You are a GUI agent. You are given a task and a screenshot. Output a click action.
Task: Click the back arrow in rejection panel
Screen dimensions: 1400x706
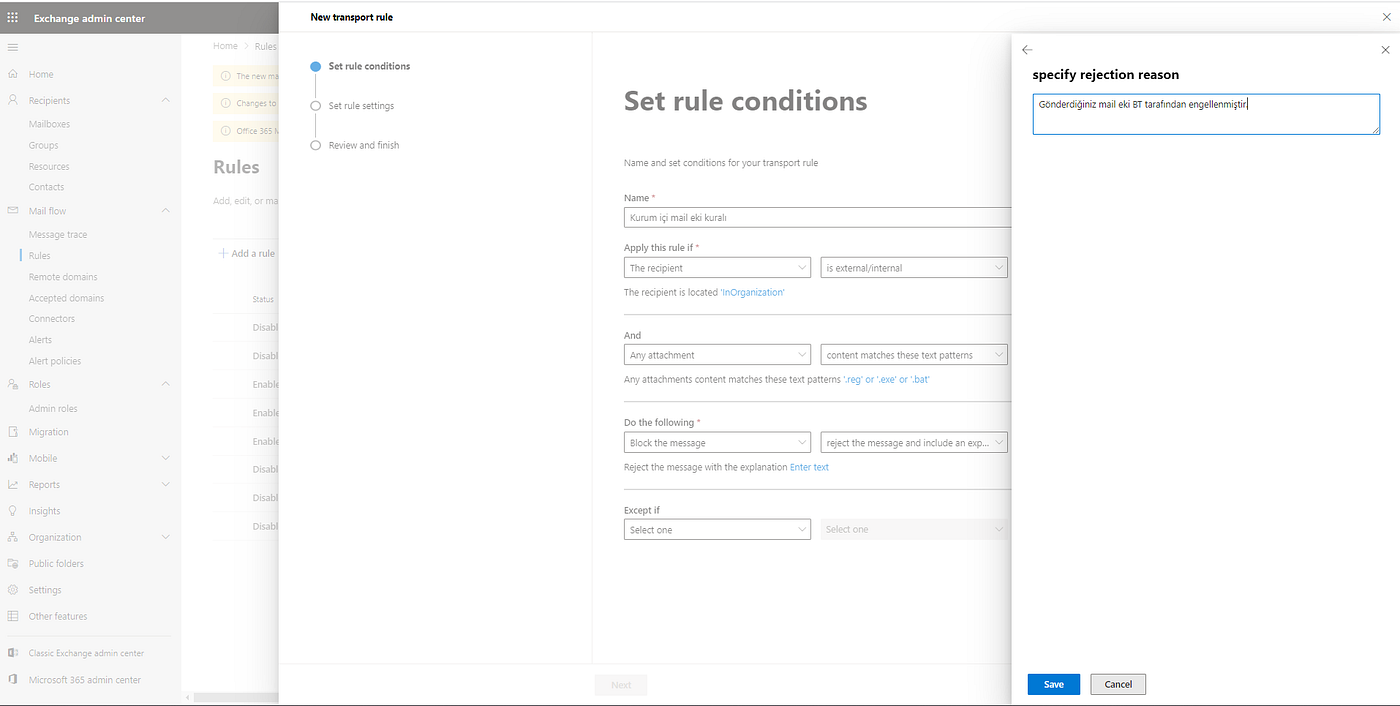pos(1027,50)
